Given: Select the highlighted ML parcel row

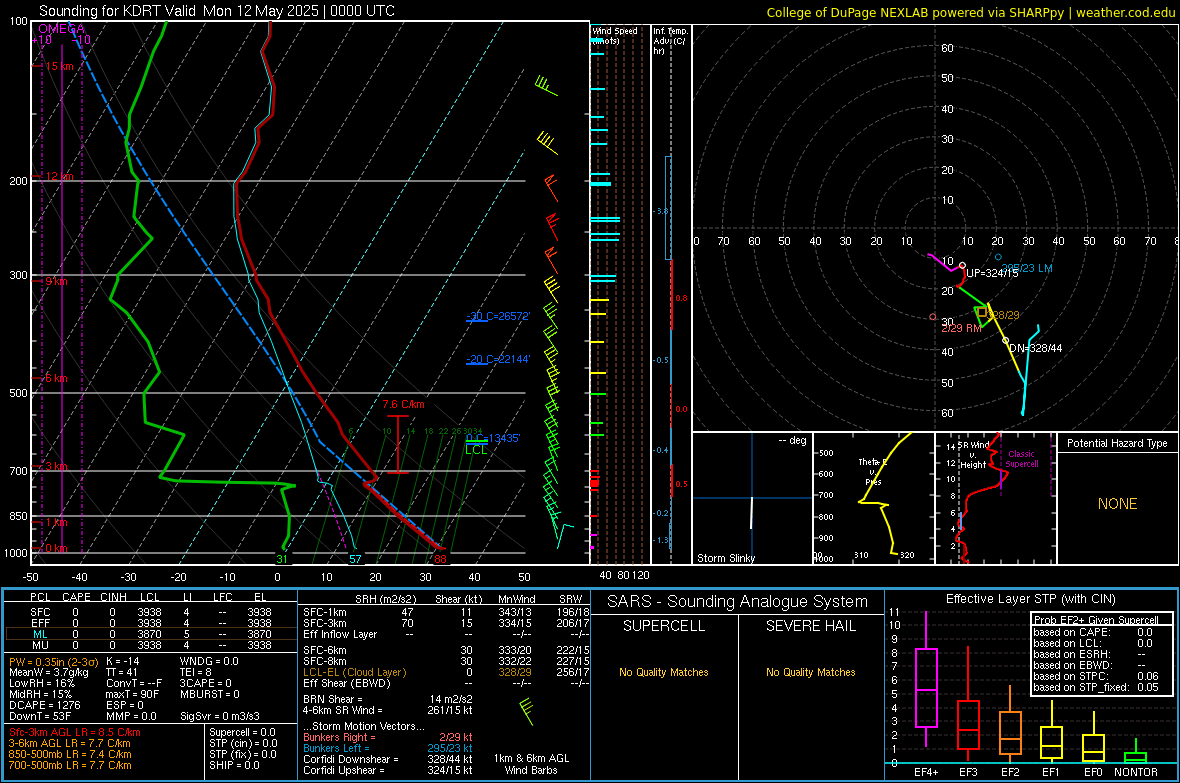Looking at the screenshot, I should tap(151, 634).
